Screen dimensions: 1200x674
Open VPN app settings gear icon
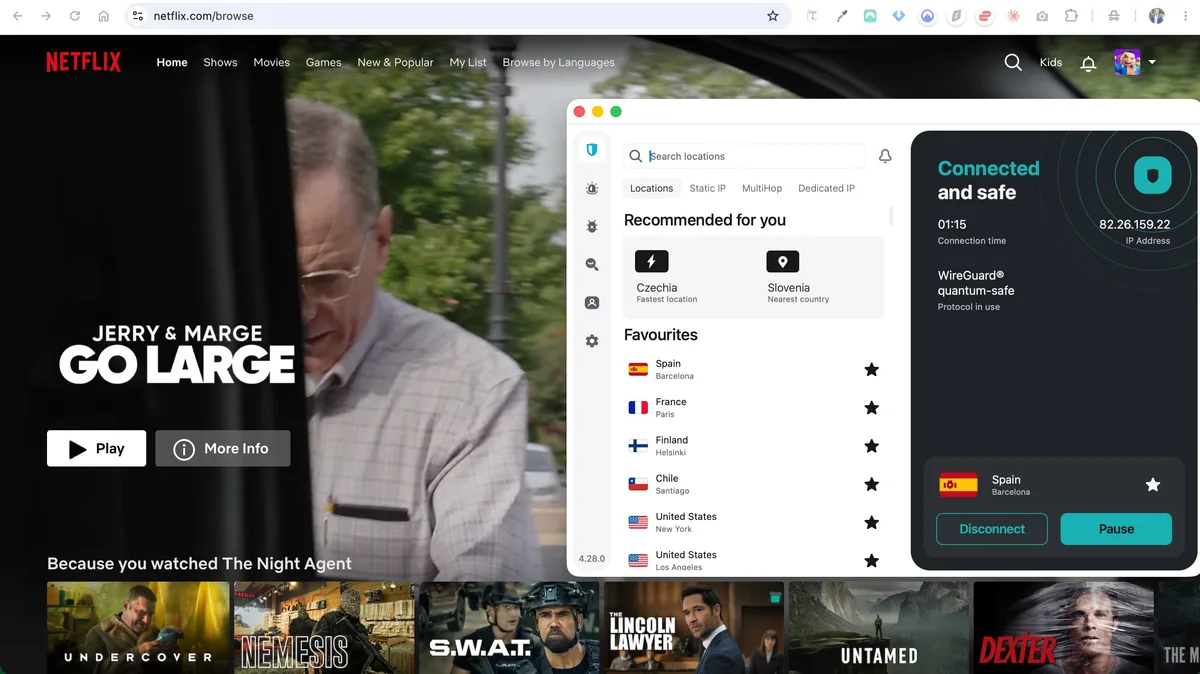(592, 341)
